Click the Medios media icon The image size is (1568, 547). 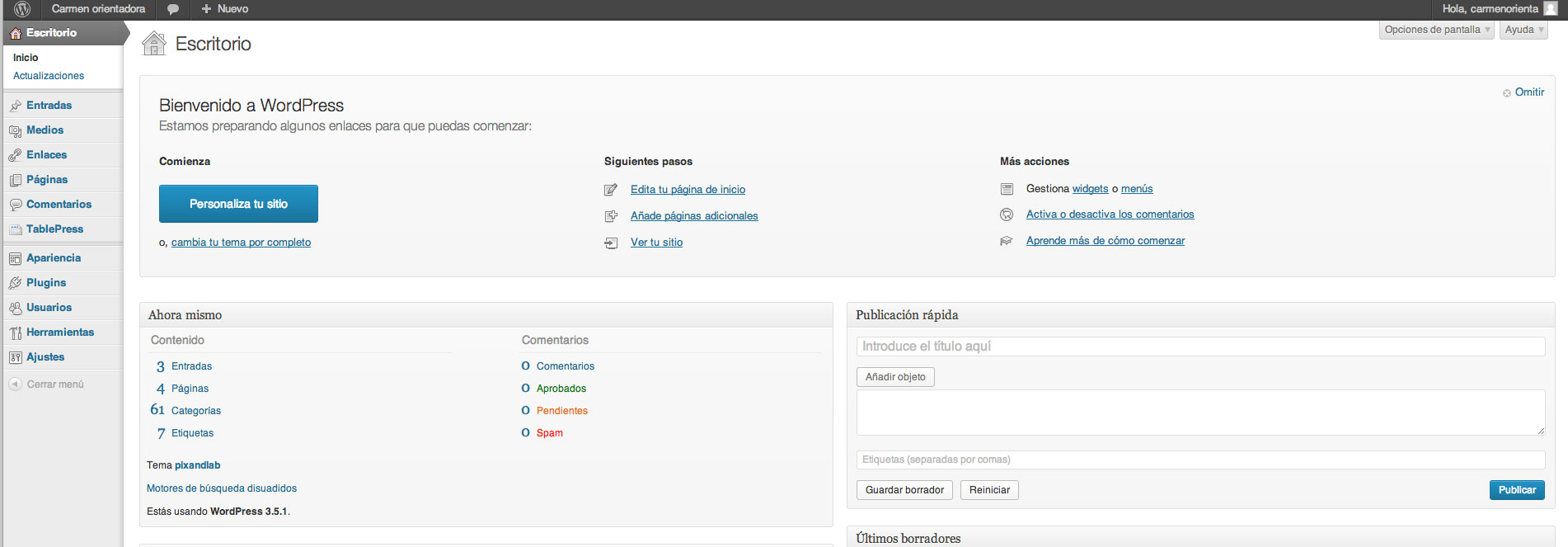pos(16,130)
